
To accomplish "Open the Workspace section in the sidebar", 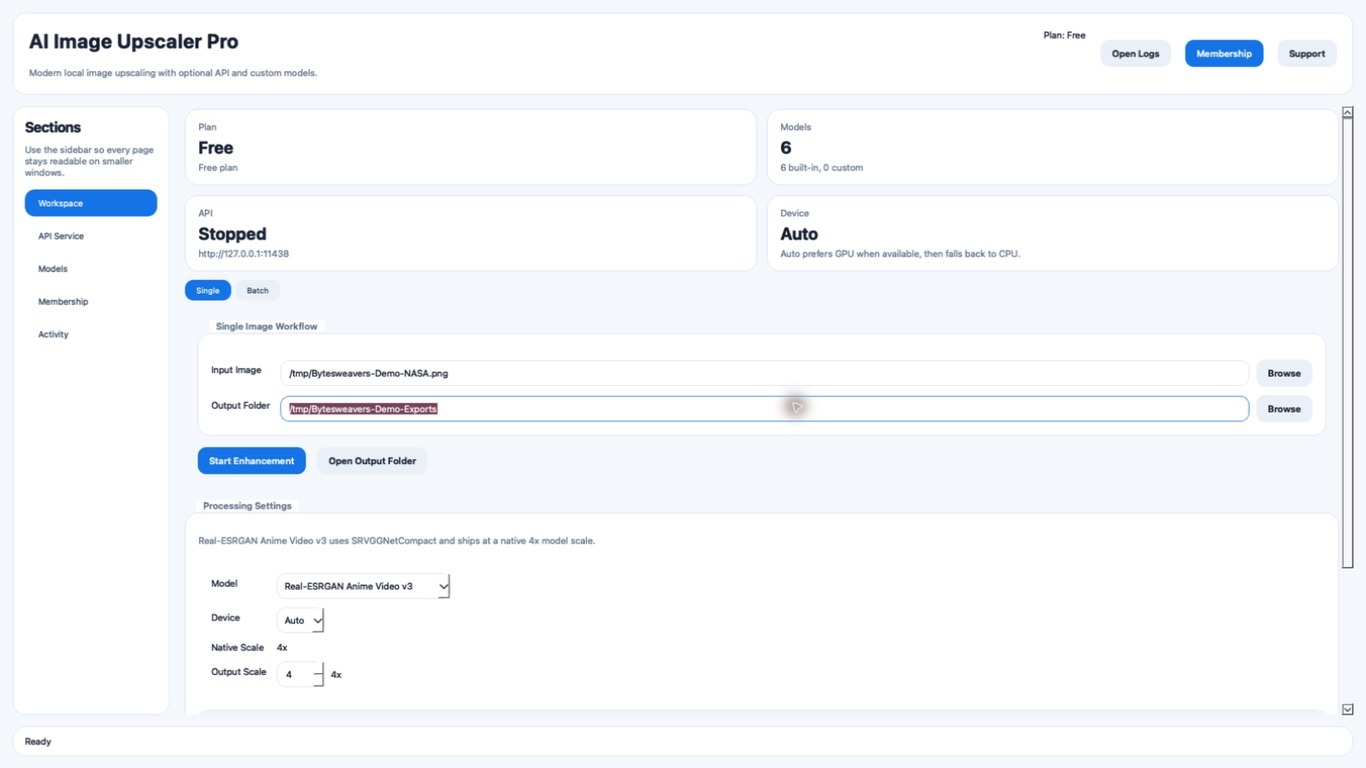I will coord(91,203).
